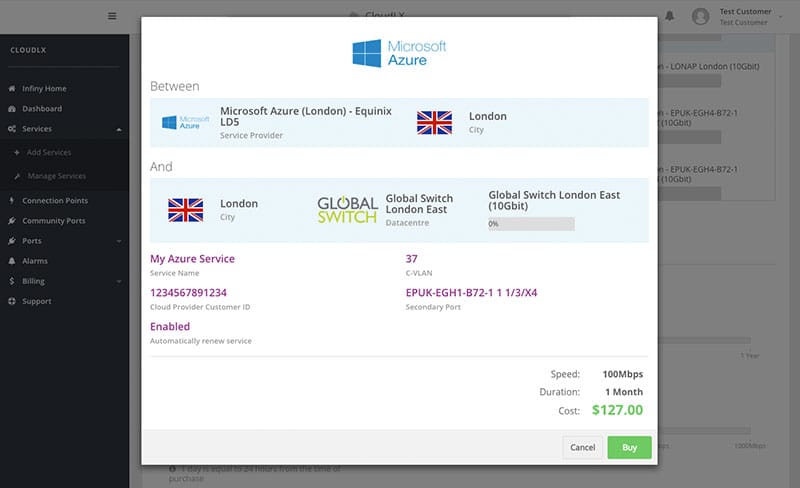Click the 1 Month duration value
This screenshot has height=488, width=800.
tap(624, 392)
